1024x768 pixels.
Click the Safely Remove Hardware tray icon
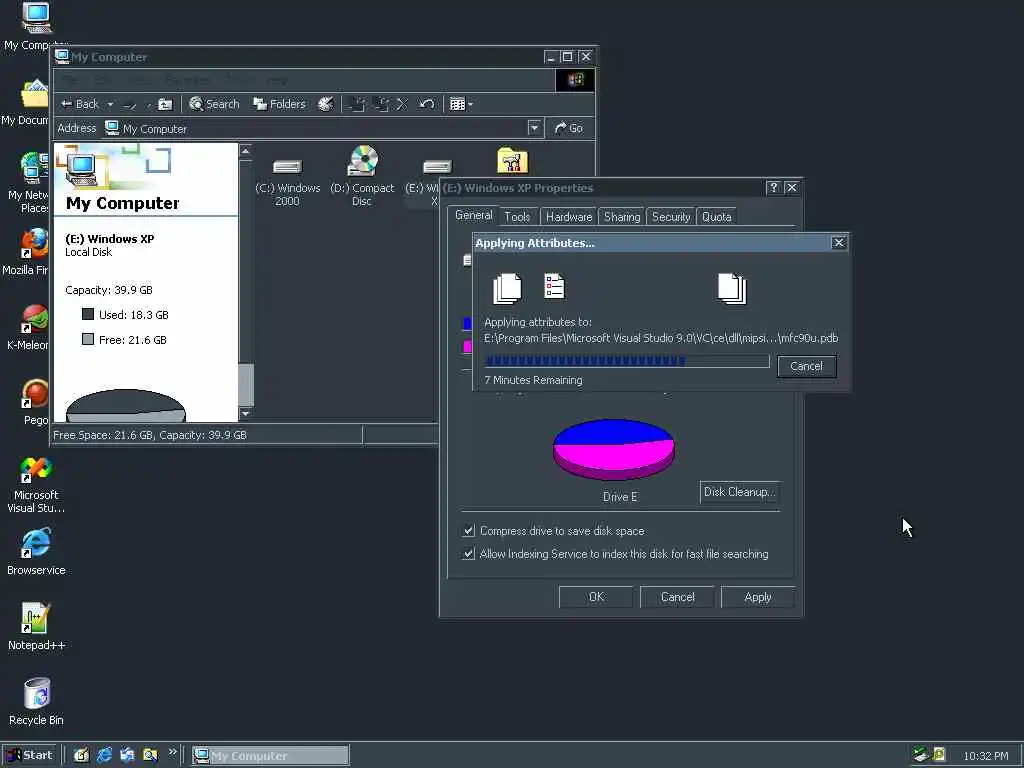(x=921, y=754)
